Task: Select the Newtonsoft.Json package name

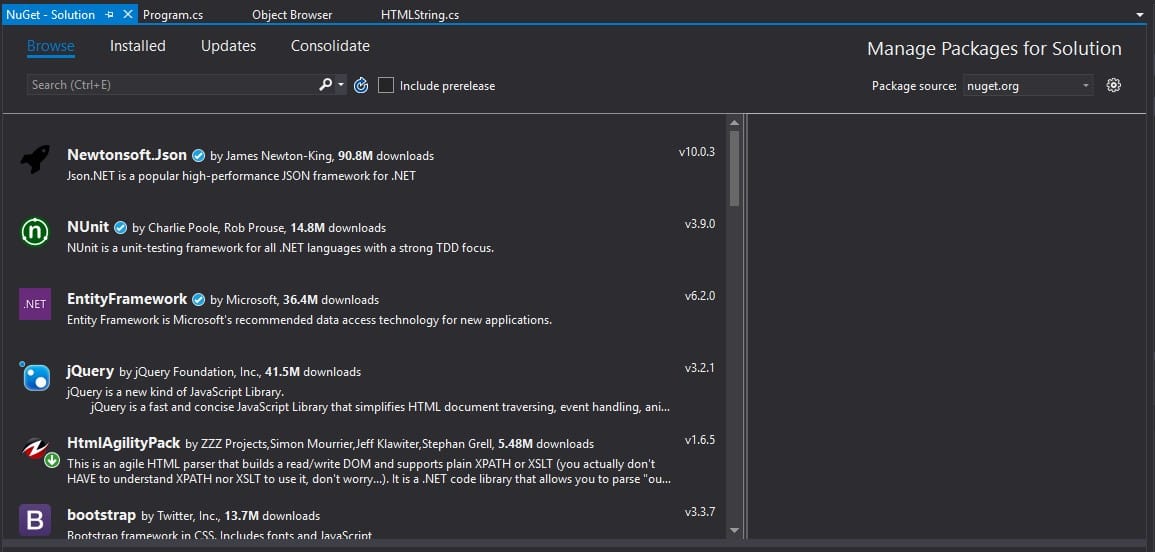Action: point(127,155)
